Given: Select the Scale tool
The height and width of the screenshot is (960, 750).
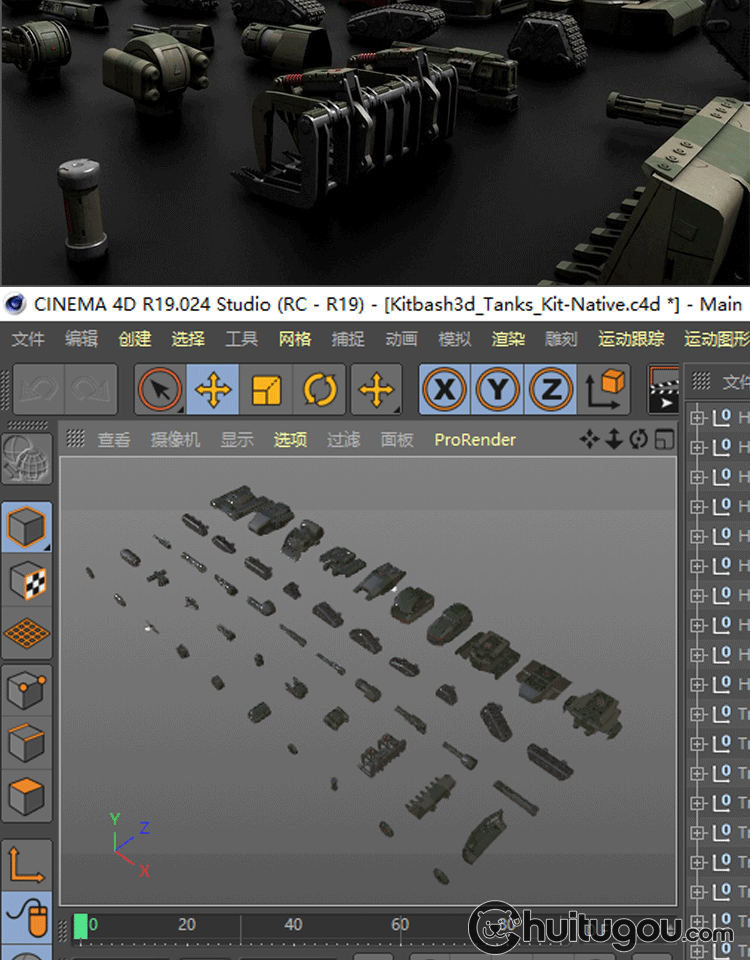Looking at the screenshot, I should tap(267, 390).
